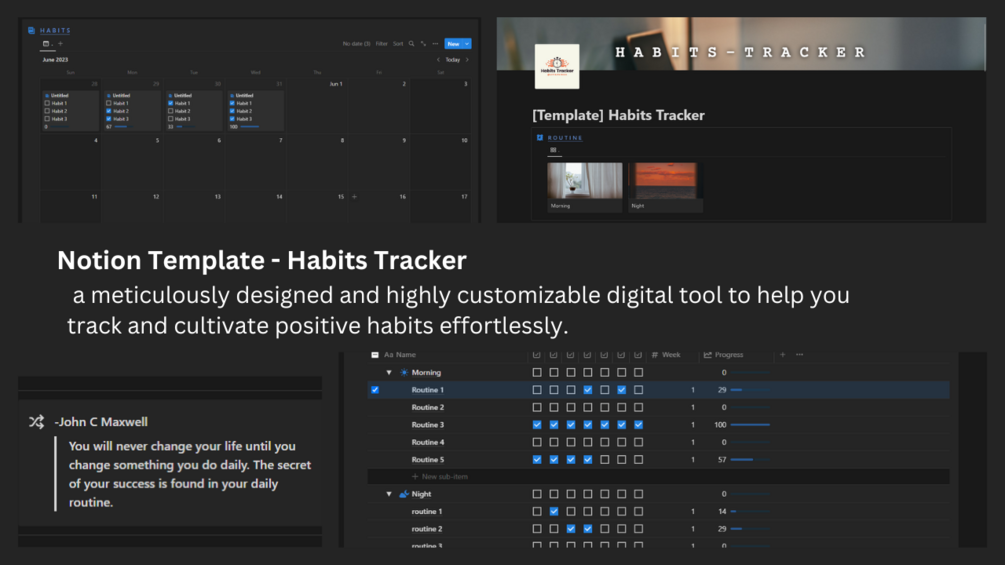Click the Progress column header
Viewport: 1005px width, 565px height.
click(724, 354)
